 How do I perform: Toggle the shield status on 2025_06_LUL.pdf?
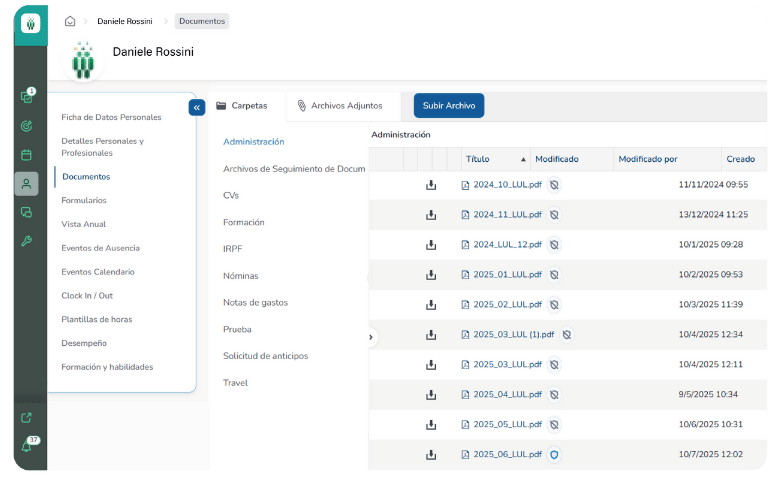pos(554,455)
